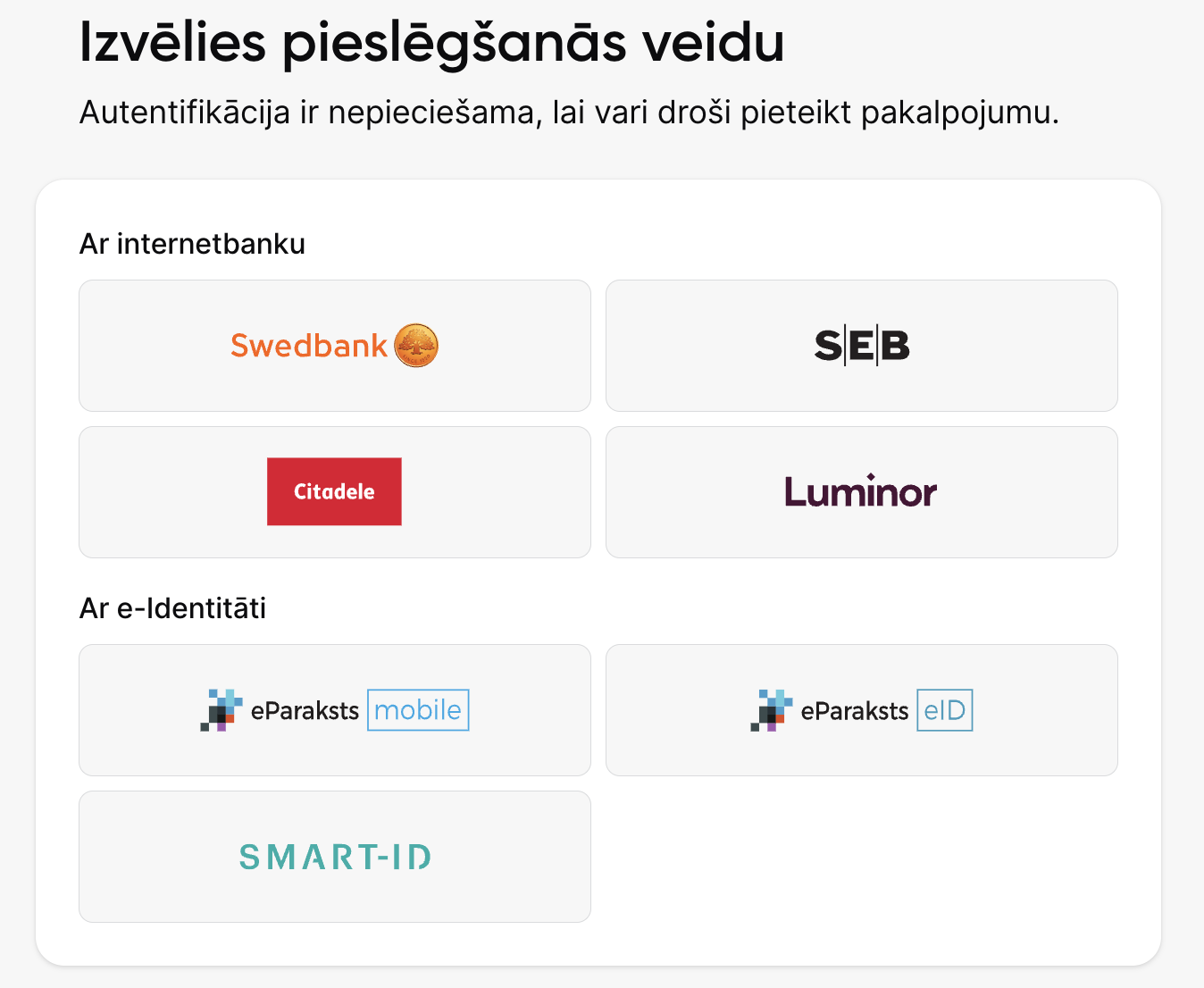The width and height of the screenshot is (1204, 988).
Task: Click the "Ar internetbanku" section heading
Action: point(192,244)
